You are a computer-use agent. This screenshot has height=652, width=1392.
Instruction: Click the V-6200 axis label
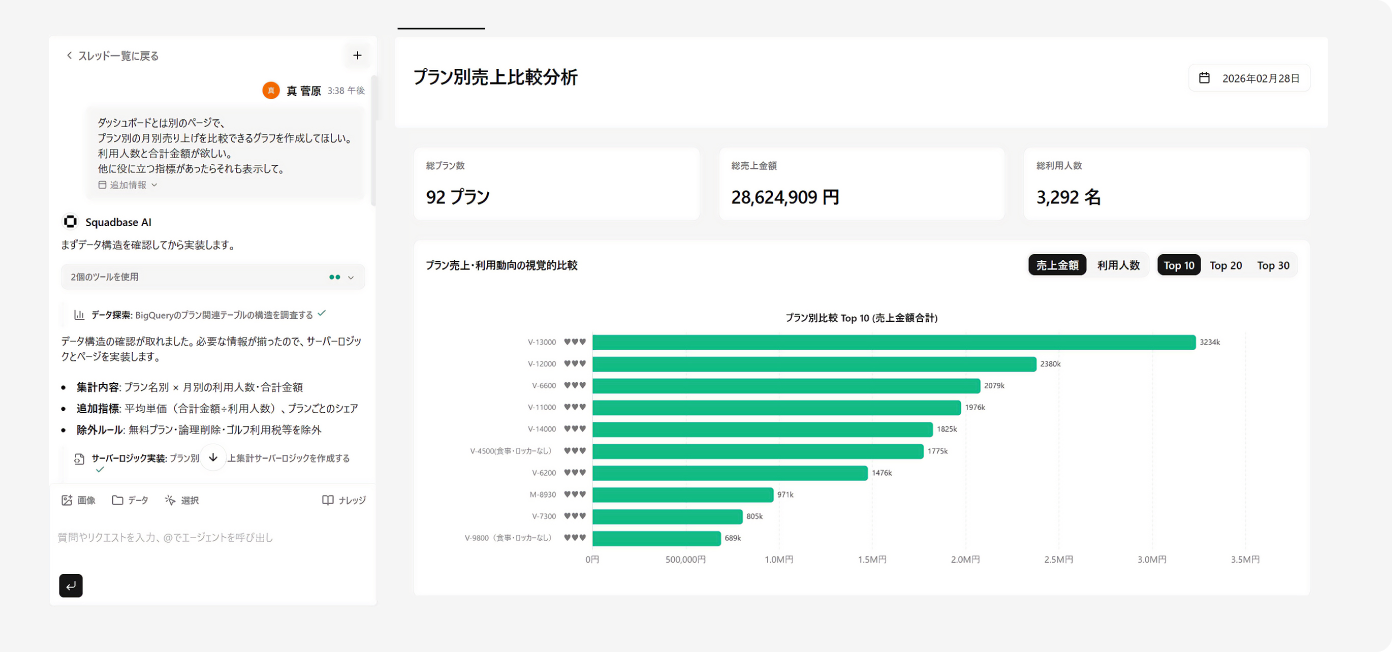point(544,472)
